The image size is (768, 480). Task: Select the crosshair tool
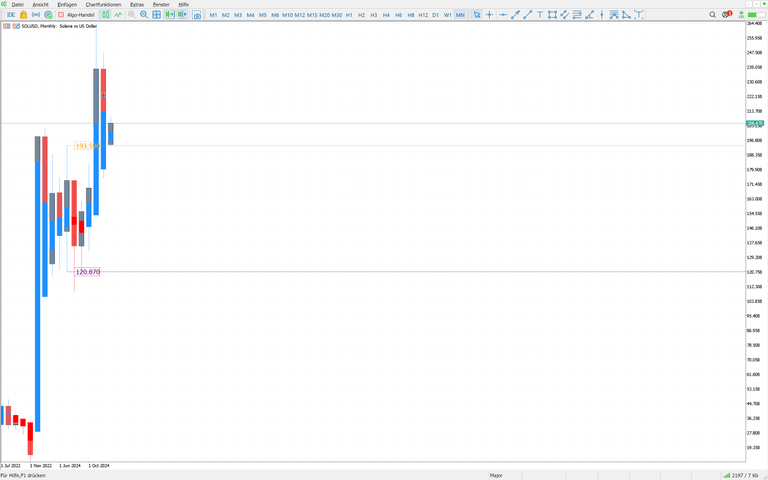tap(489, 15)
